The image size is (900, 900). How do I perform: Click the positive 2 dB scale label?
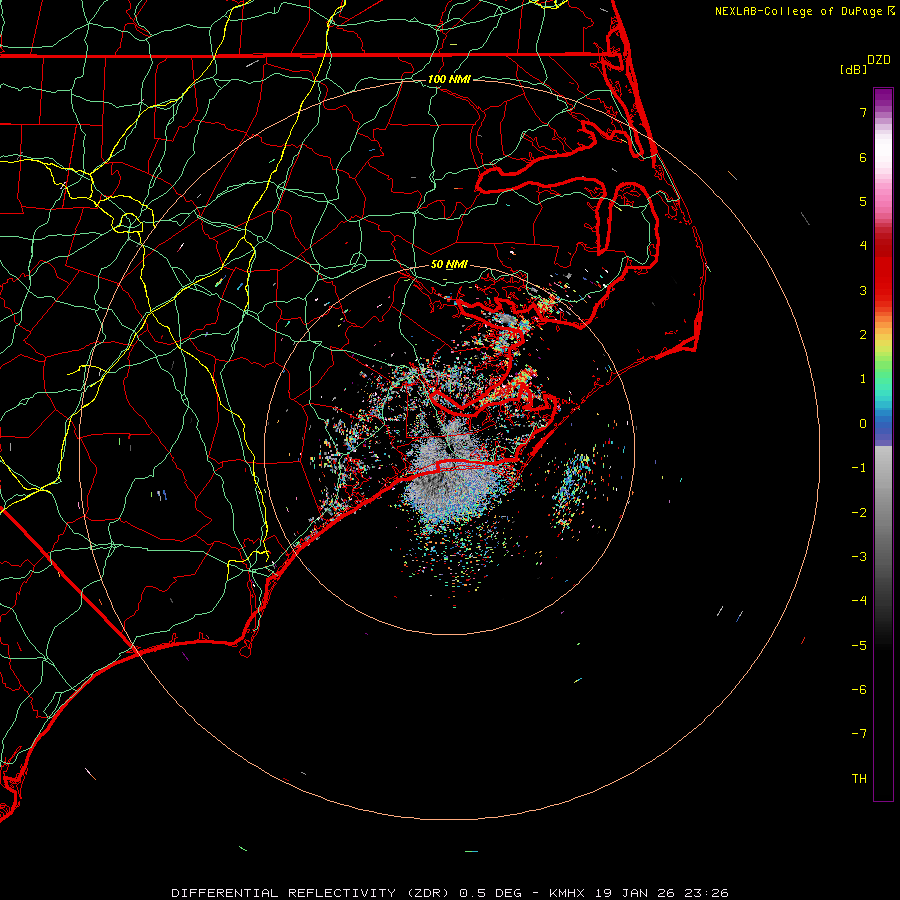coord(863,335)
